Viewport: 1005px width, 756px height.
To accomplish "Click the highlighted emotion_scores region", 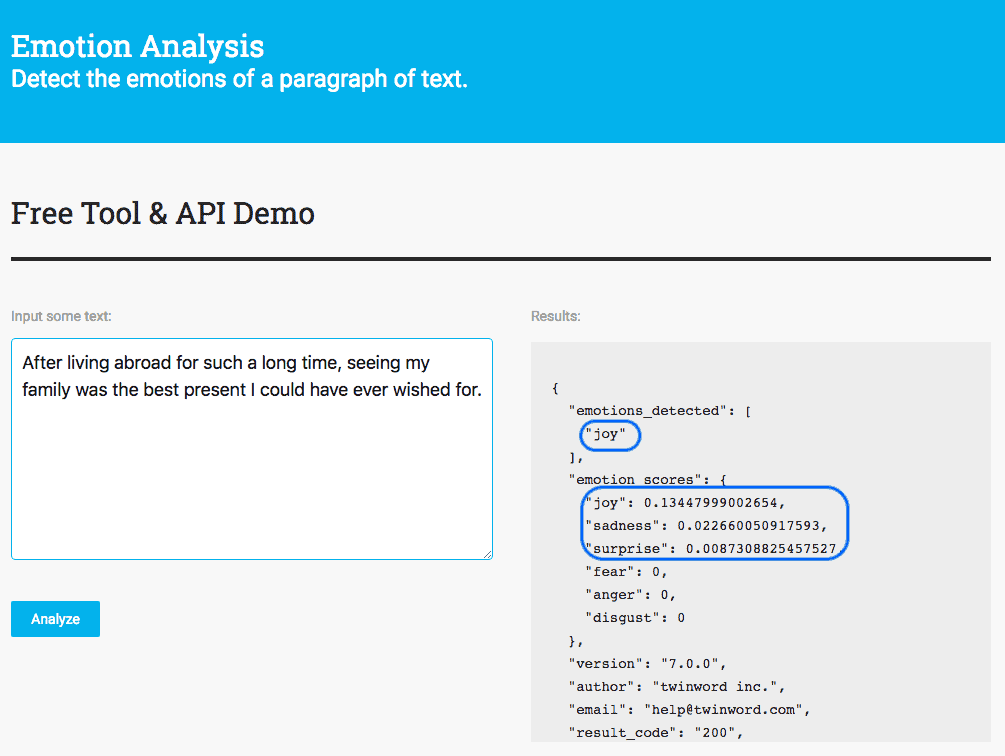I will 714,524.
